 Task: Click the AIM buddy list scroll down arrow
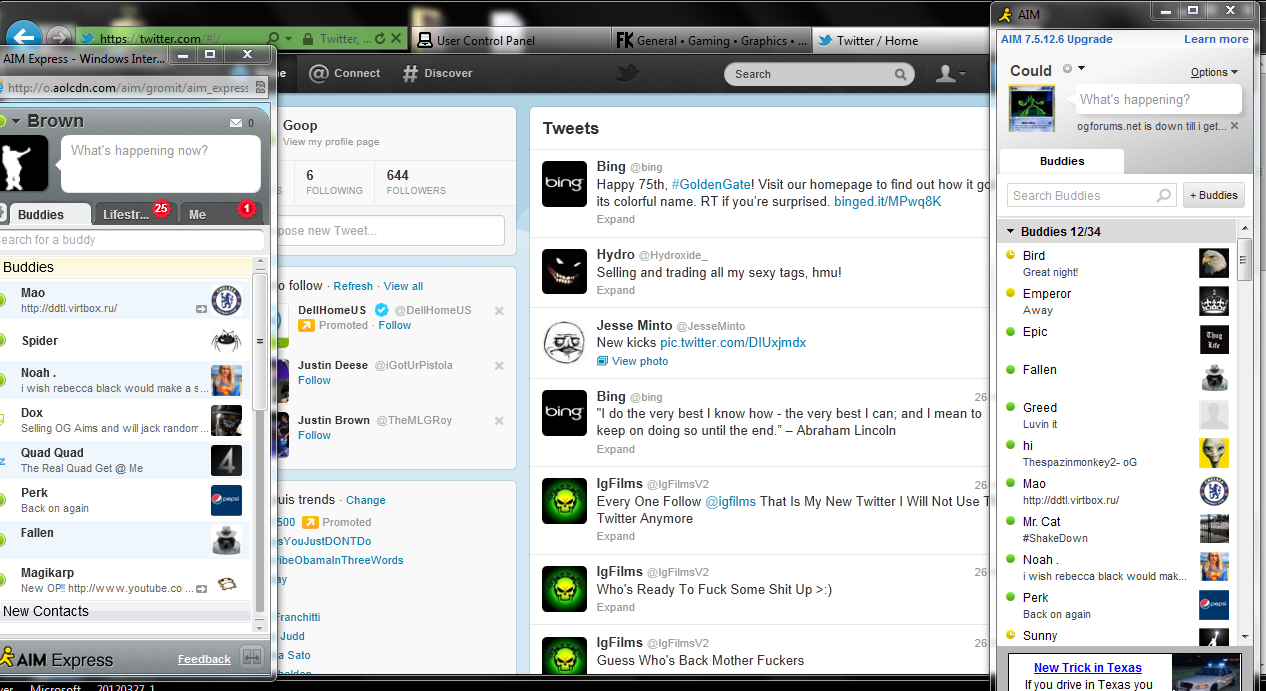(1245, 636)
